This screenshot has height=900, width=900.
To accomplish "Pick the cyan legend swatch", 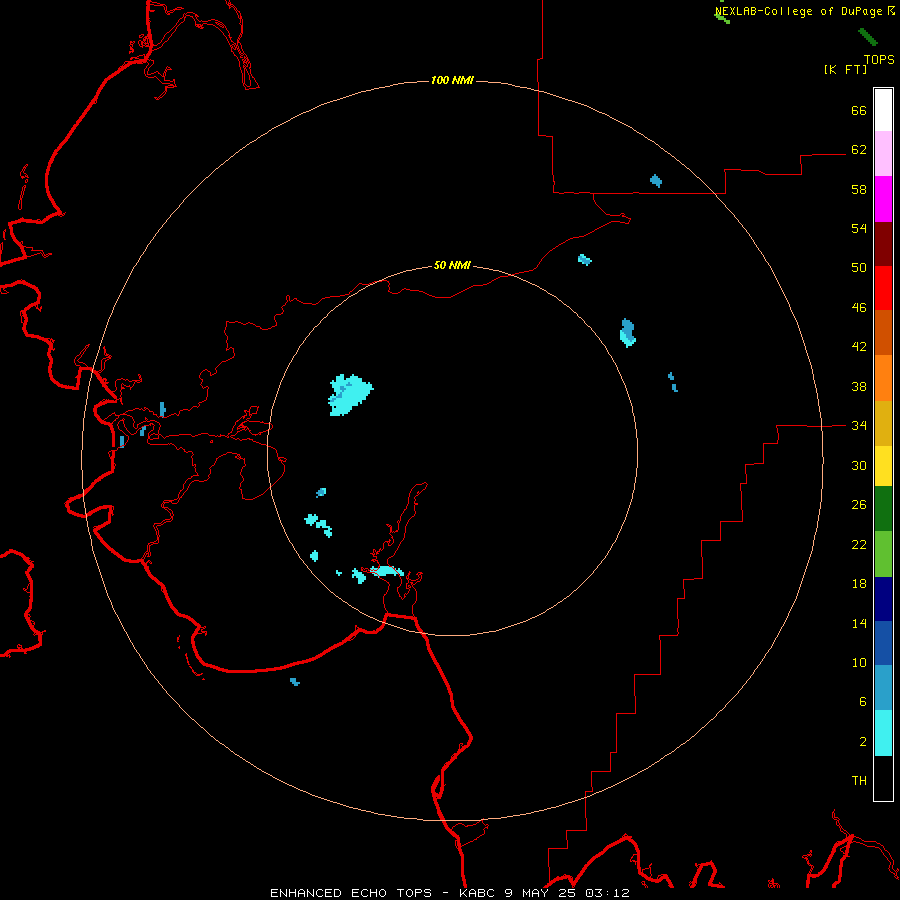I will 883,733.
